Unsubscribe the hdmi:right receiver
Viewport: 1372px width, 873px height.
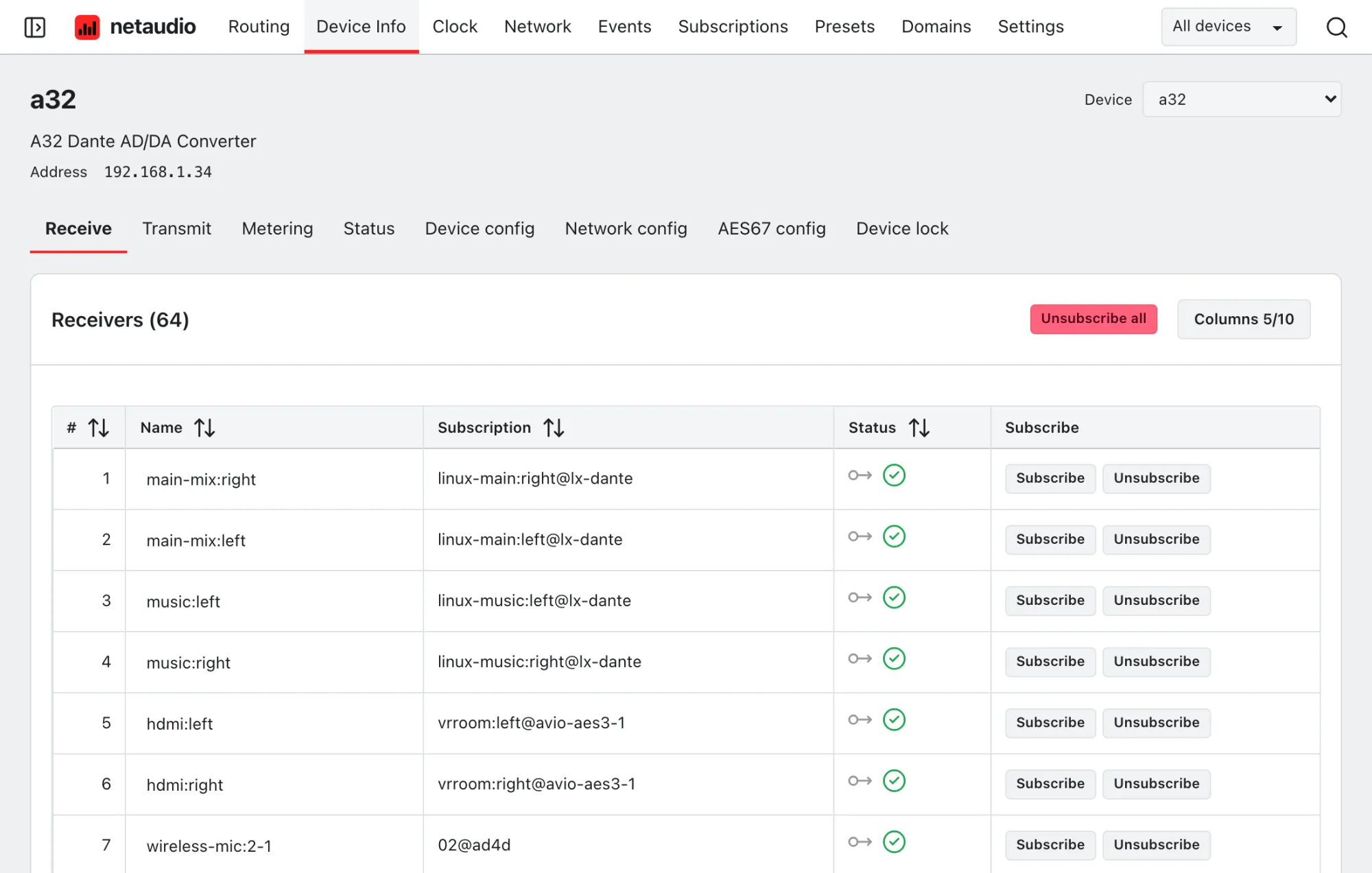pos(1157,784)
